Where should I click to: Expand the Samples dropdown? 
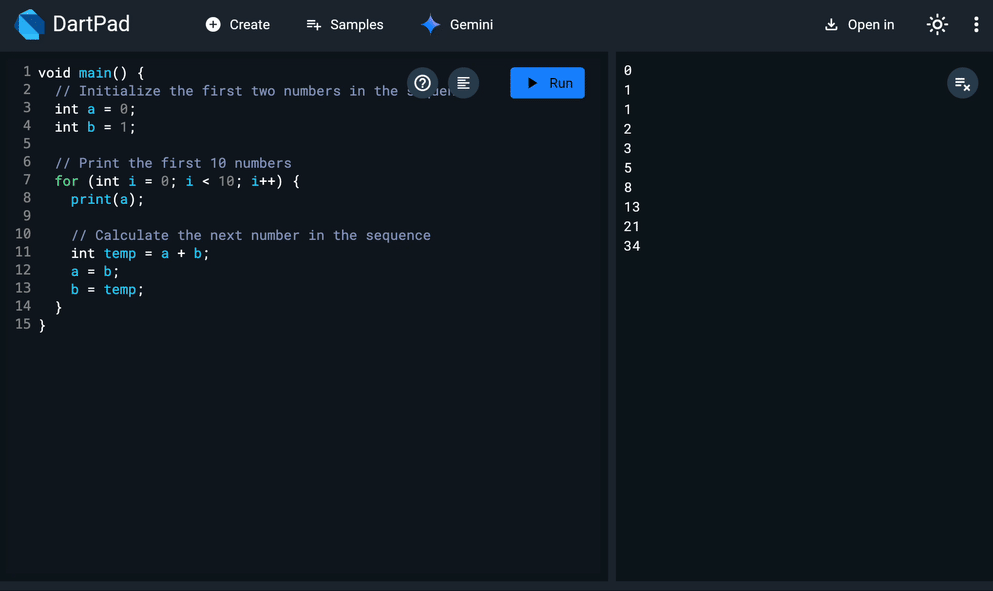tap(345, 24)
